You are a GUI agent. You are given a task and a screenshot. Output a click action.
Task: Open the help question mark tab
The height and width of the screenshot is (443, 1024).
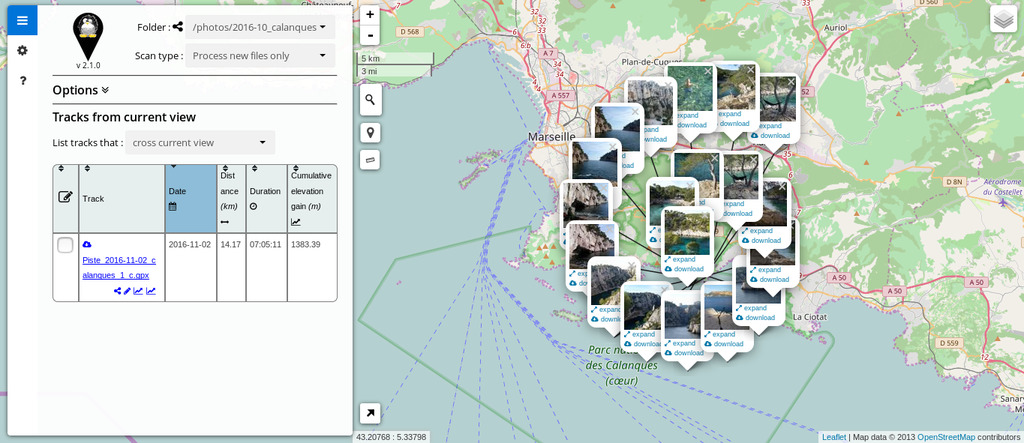tap(22, 80)
